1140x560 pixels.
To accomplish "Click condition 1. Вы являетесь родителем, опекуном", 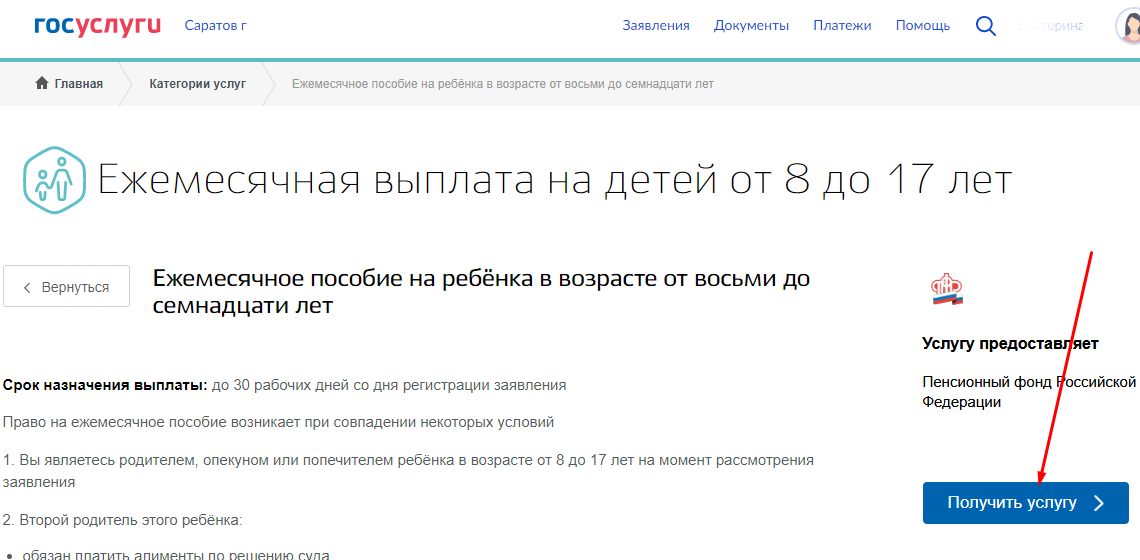I will click(x=409, y=471).
